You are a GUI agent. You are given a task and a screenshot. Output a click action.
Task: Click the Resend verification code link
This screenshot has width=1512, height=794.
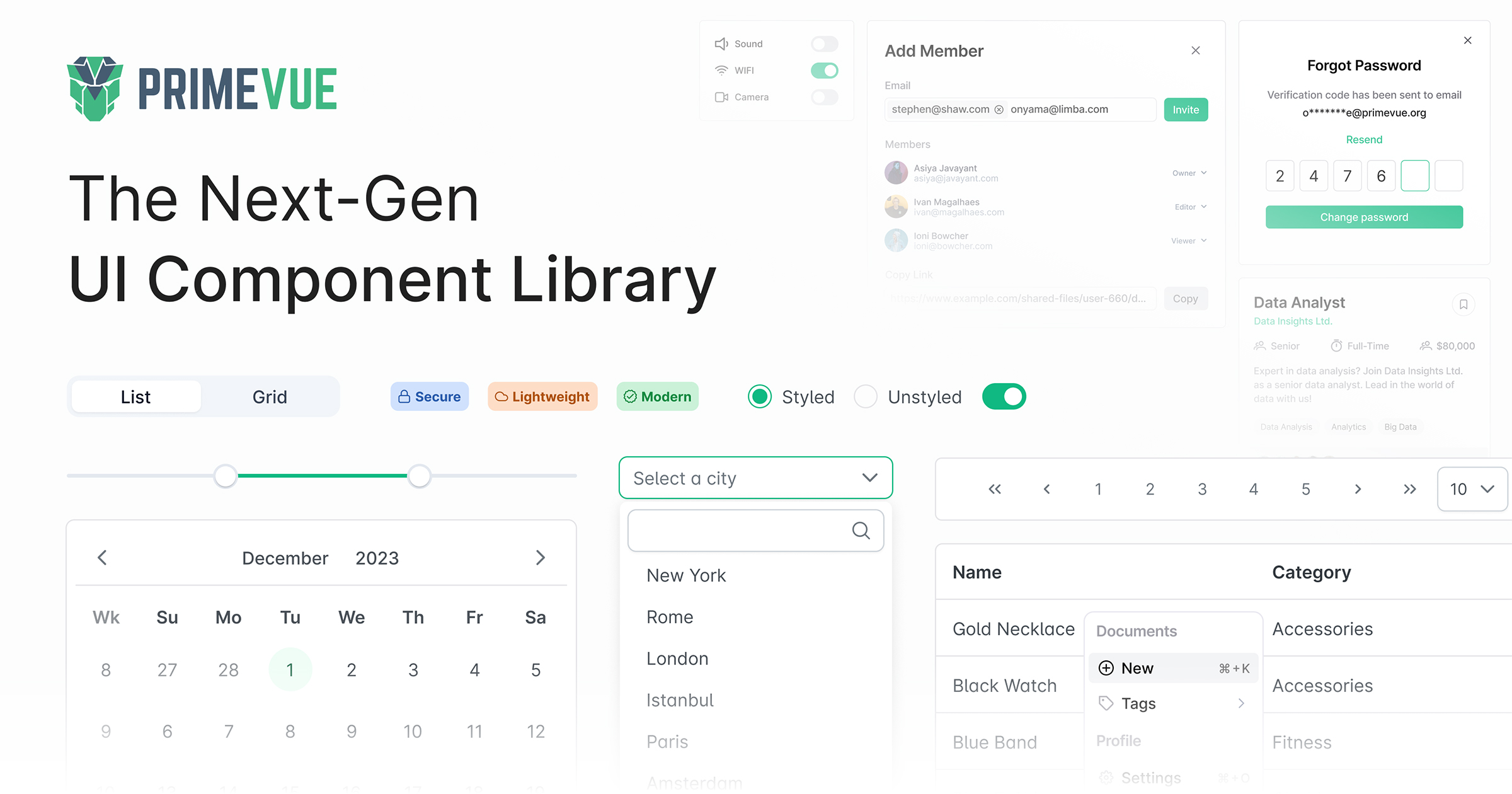1363,139
